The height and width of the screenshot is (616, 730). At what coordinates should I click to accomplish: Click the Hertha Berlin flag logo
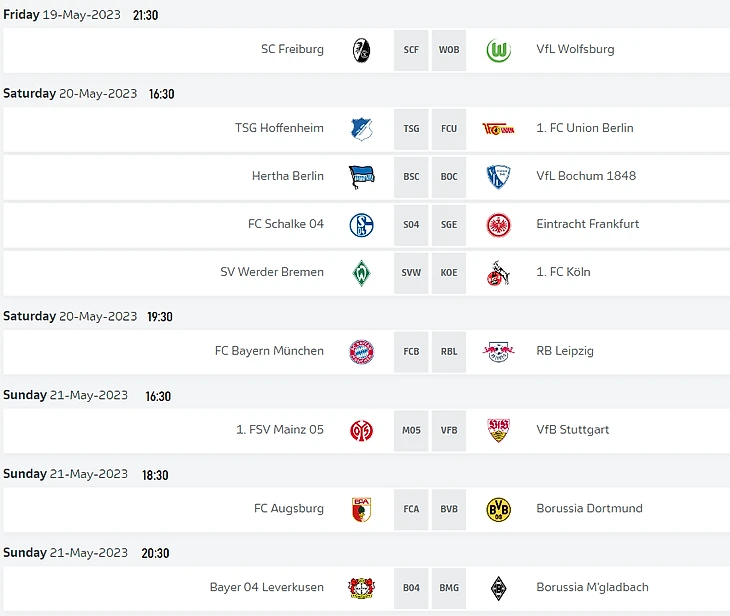coord(361,177)
